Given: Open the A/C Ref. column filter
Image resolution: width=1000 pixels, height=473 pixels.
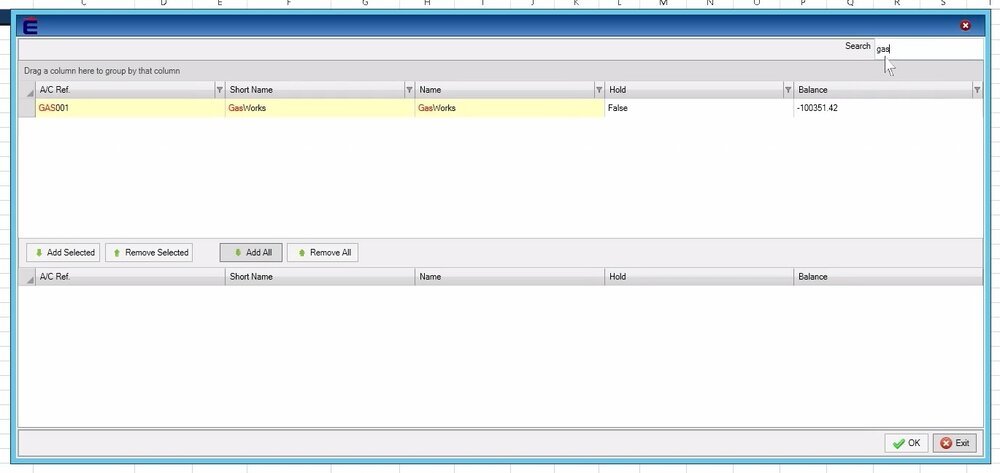Looking at the screenshot, I should 219,90.
